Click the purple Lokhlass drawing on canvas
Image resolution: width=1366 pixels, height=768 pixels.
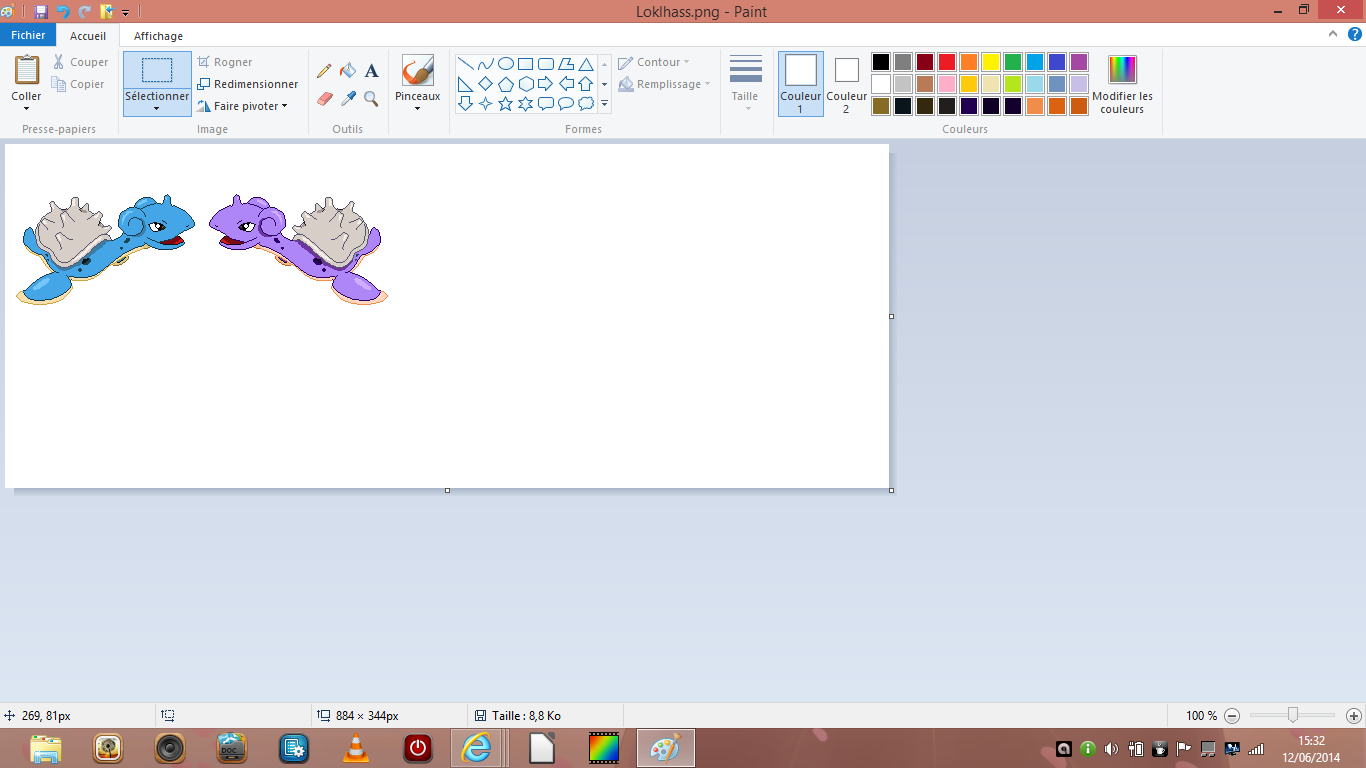(298, 250)
